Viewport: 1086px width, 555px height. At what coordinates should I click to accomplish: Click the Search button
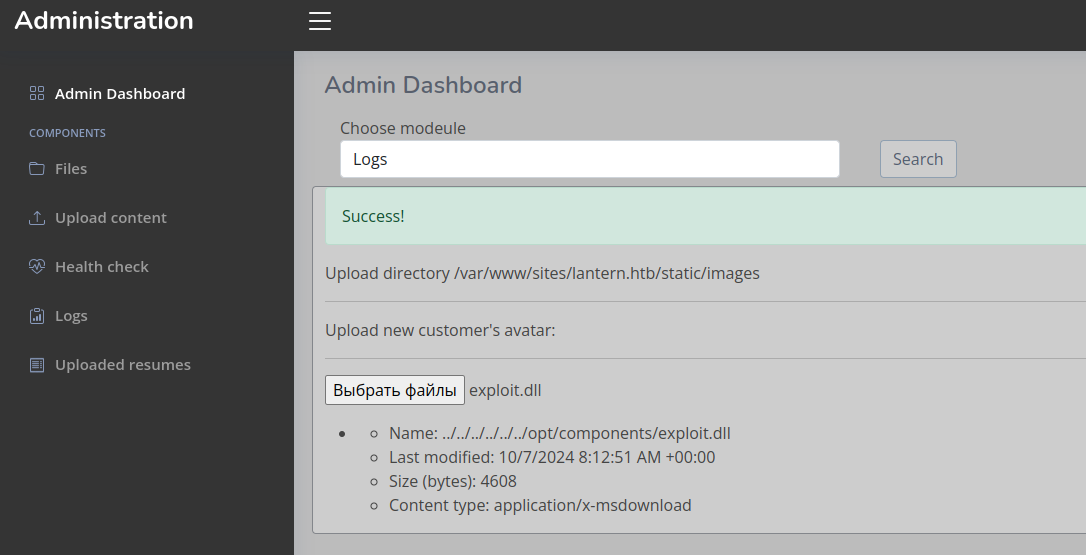coord(918,159)
